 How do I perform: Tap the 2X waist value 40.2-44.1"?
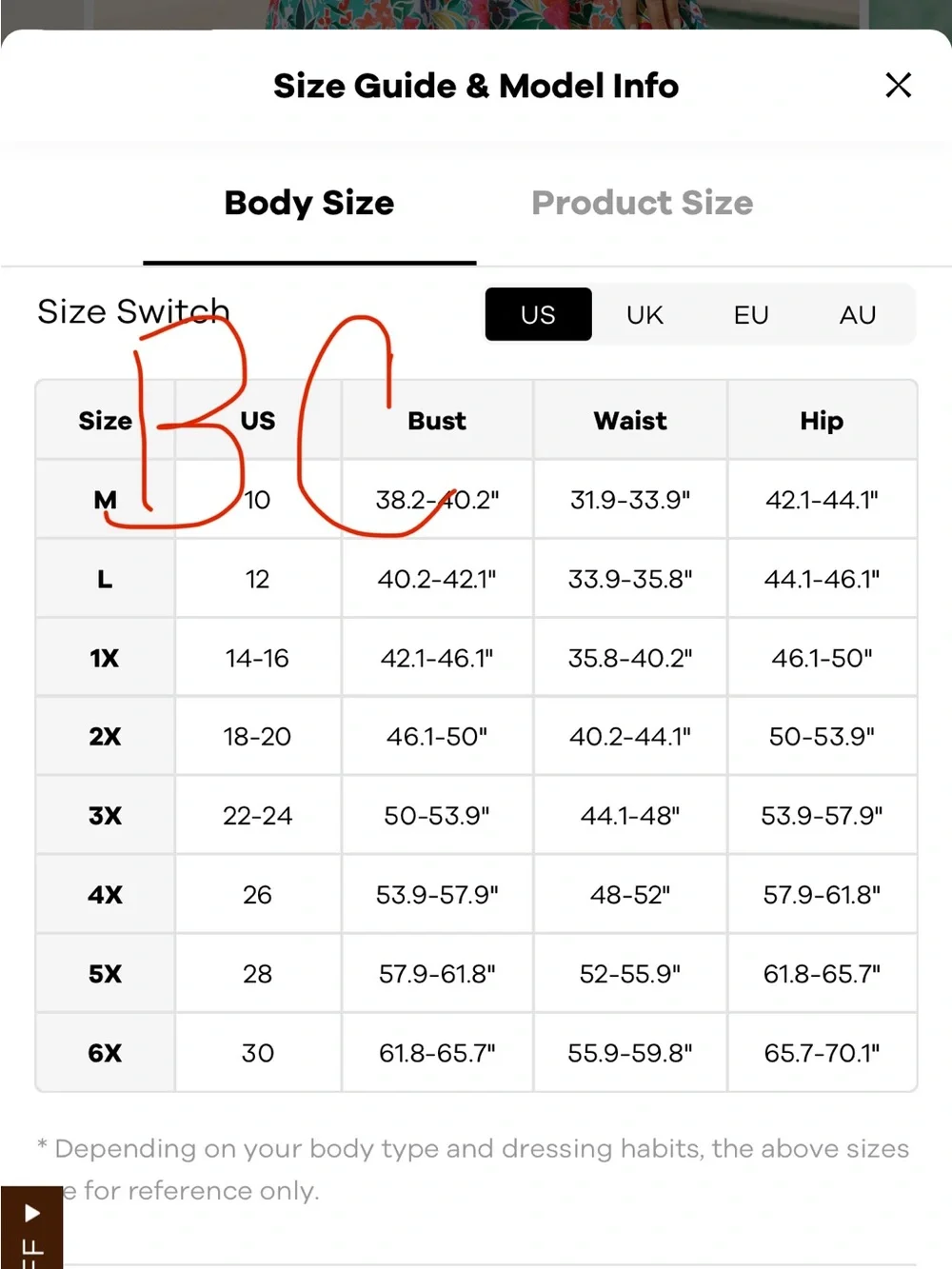[630, 737]
